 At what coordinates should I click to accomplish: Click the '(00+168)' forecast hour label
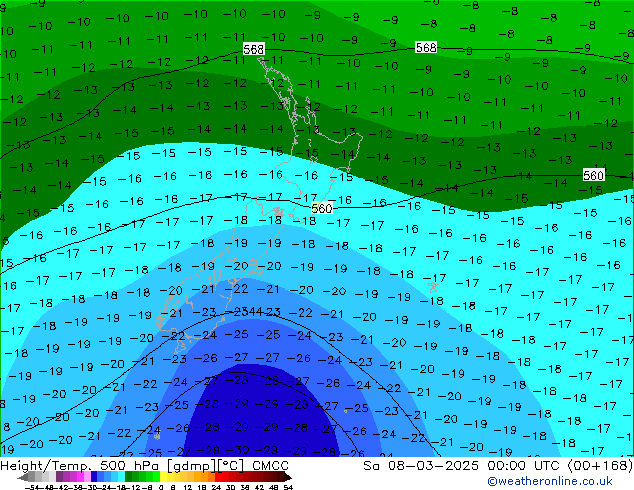[x=600, y=466]
